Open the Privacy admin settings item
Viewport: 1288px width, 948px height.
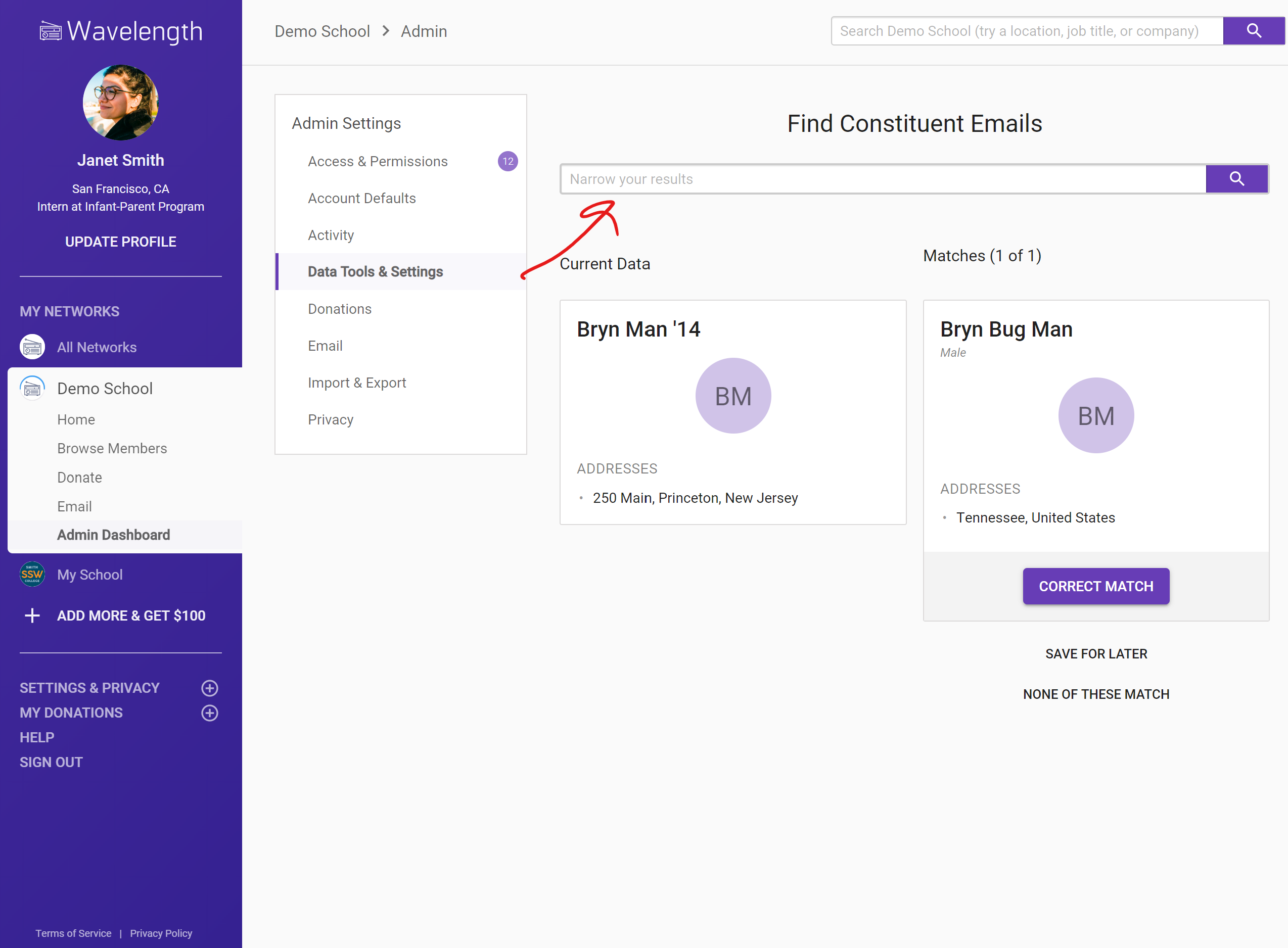click(x=331, y=419)
